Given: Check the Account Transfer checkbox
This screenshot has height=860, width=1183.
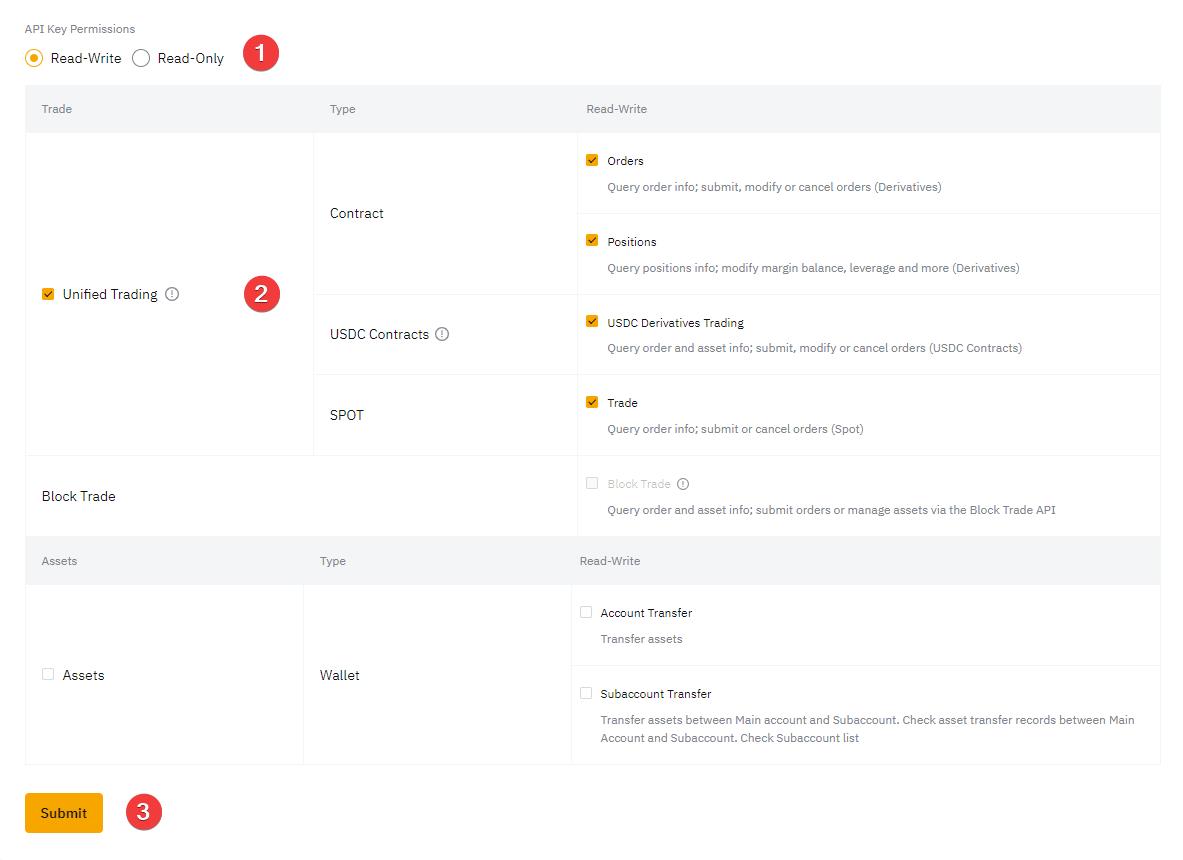Looking at the screenshot, I should tap(586, 612).
